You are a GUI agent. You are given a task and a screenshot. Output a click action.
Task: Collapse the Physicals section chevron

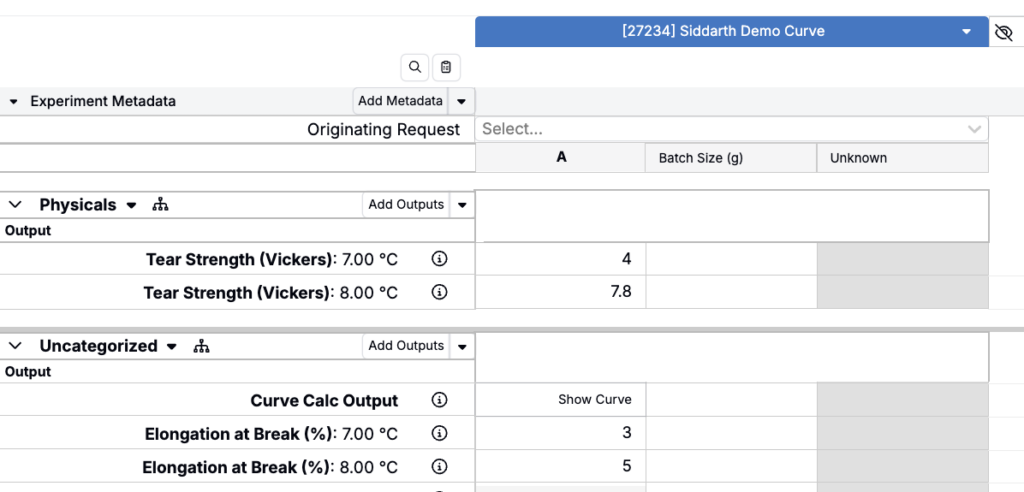(x=15, y=205)
